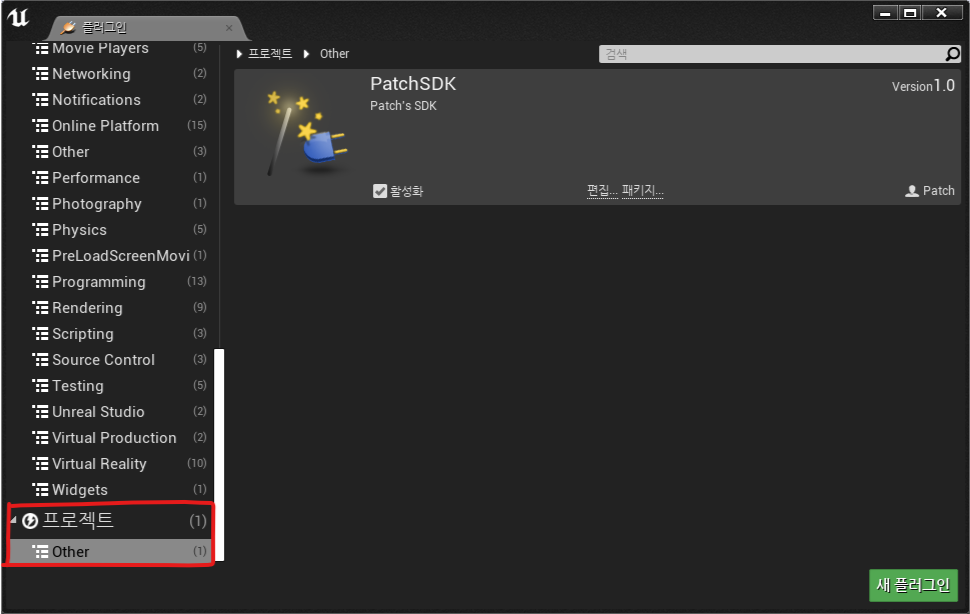970x614 pixels.
Task: Click the 프로젝트 section lightning icon
Action: click(30, 521)
